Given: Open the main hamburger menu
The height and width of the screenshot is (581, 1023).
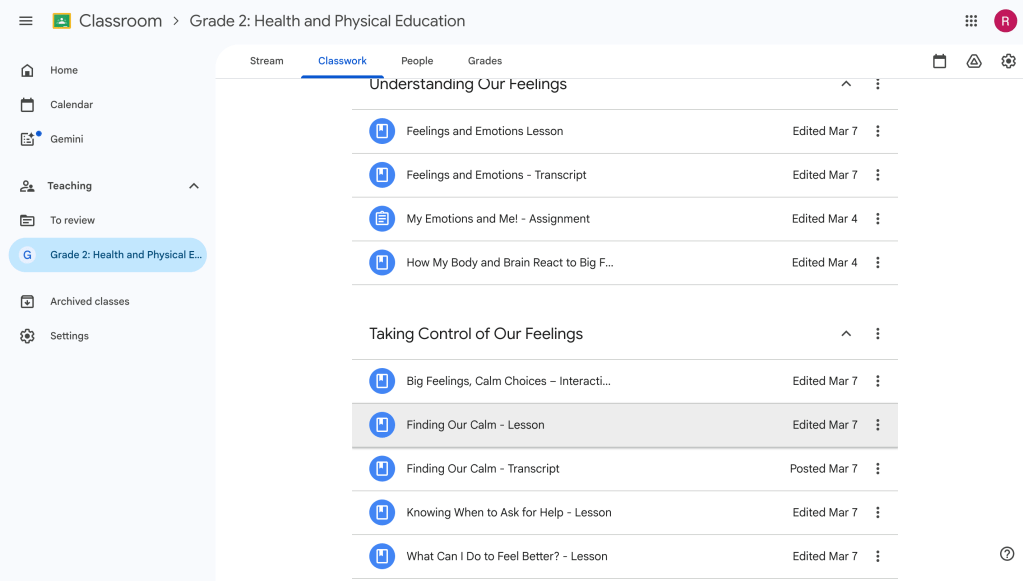Looking at the screenshot, I should (26, 21).
